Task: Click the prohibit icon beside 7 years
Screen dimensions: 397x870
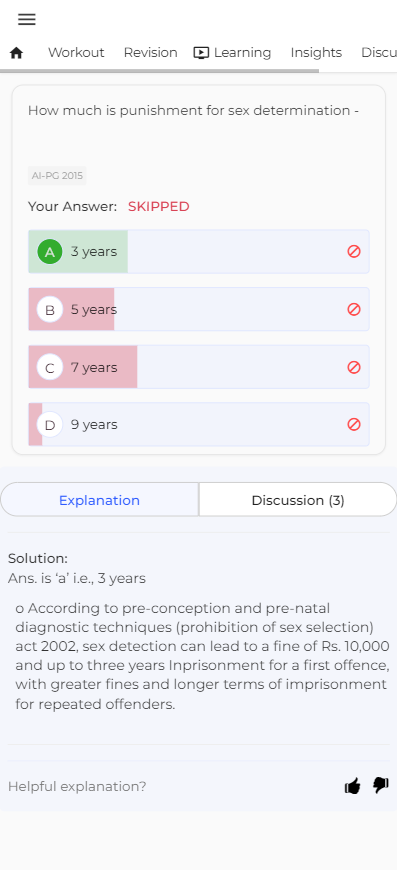Action: [x=354, y=367]
